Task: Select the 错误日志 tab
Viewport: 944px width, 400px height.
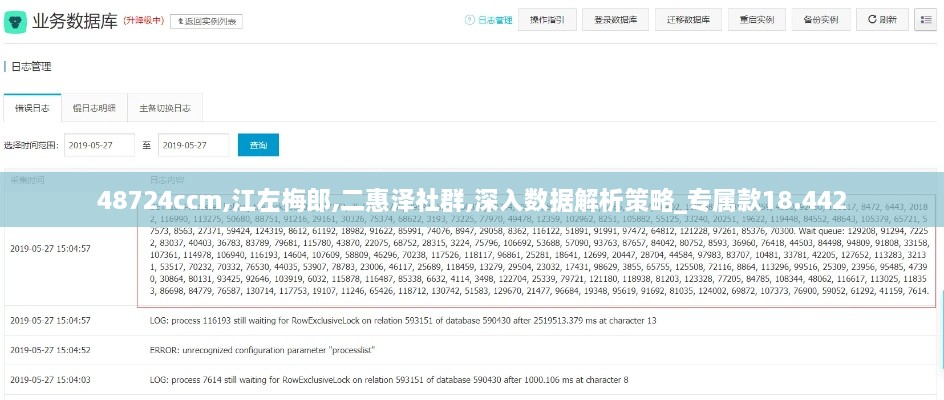Action: (32, 108)
